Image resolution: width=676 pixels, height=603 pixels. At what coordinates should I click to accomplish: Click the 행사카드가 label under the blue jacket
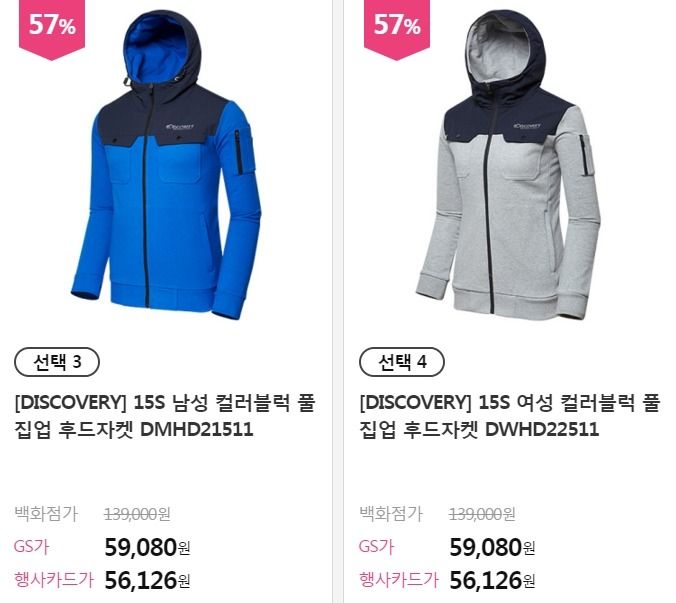point(54,580)
